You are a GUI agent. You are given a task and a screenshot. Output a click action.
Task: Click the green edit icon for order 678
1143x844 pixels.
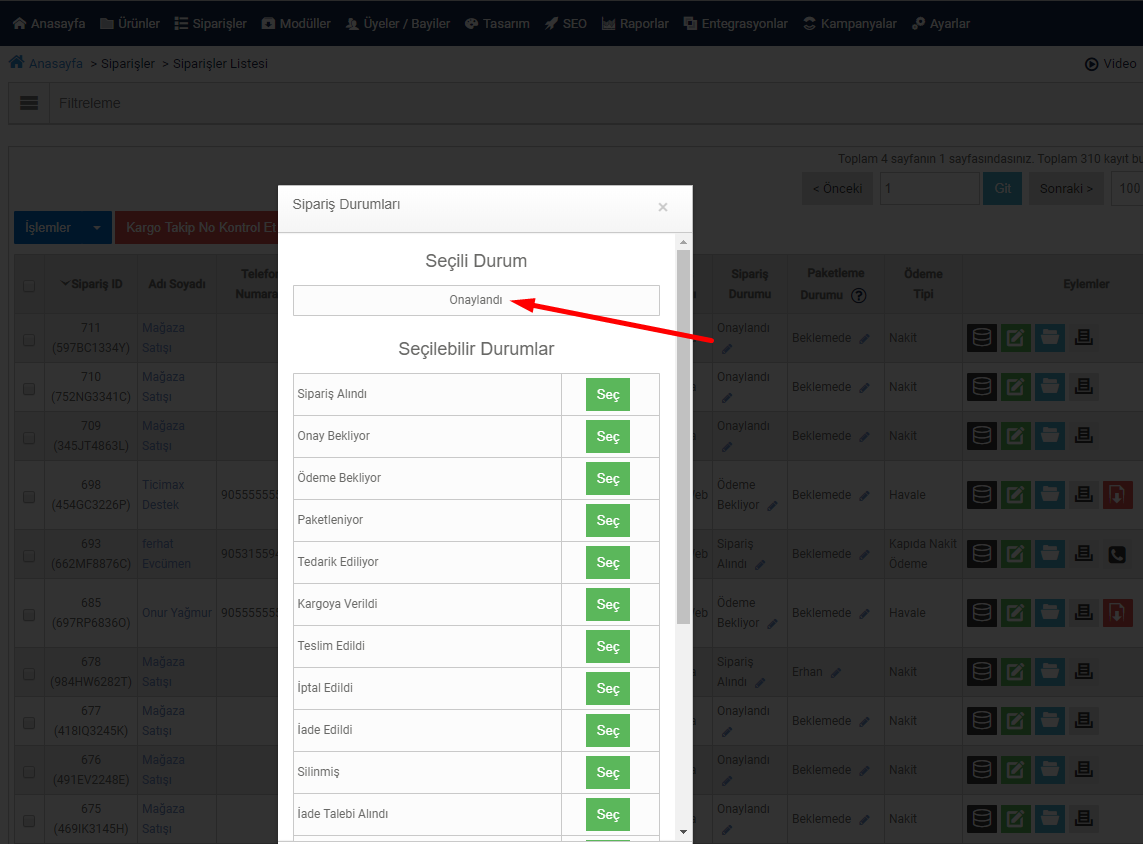click(1015, 671)
